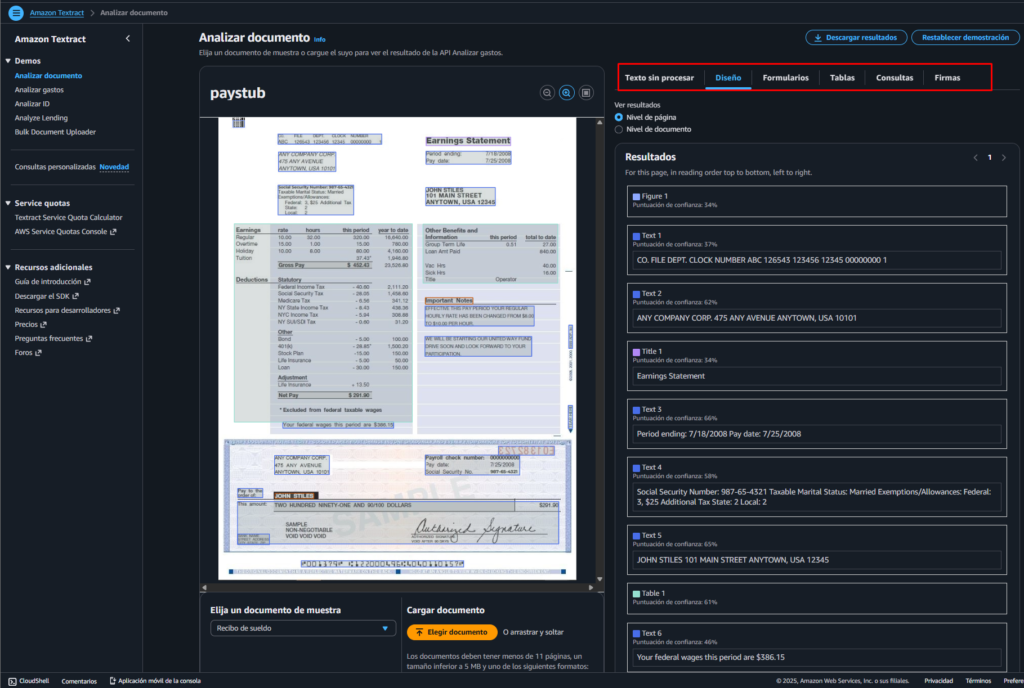The width and height of the screenshot is (1024, 688).
Task: Switch to the Formularios tab
Action: [785, 78]
